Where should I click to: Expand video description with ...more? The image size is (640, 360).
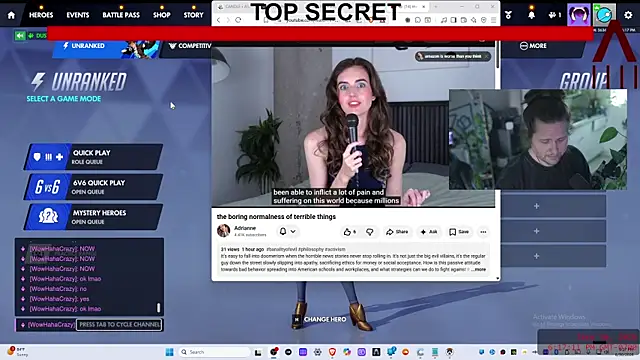click(479, 269)
